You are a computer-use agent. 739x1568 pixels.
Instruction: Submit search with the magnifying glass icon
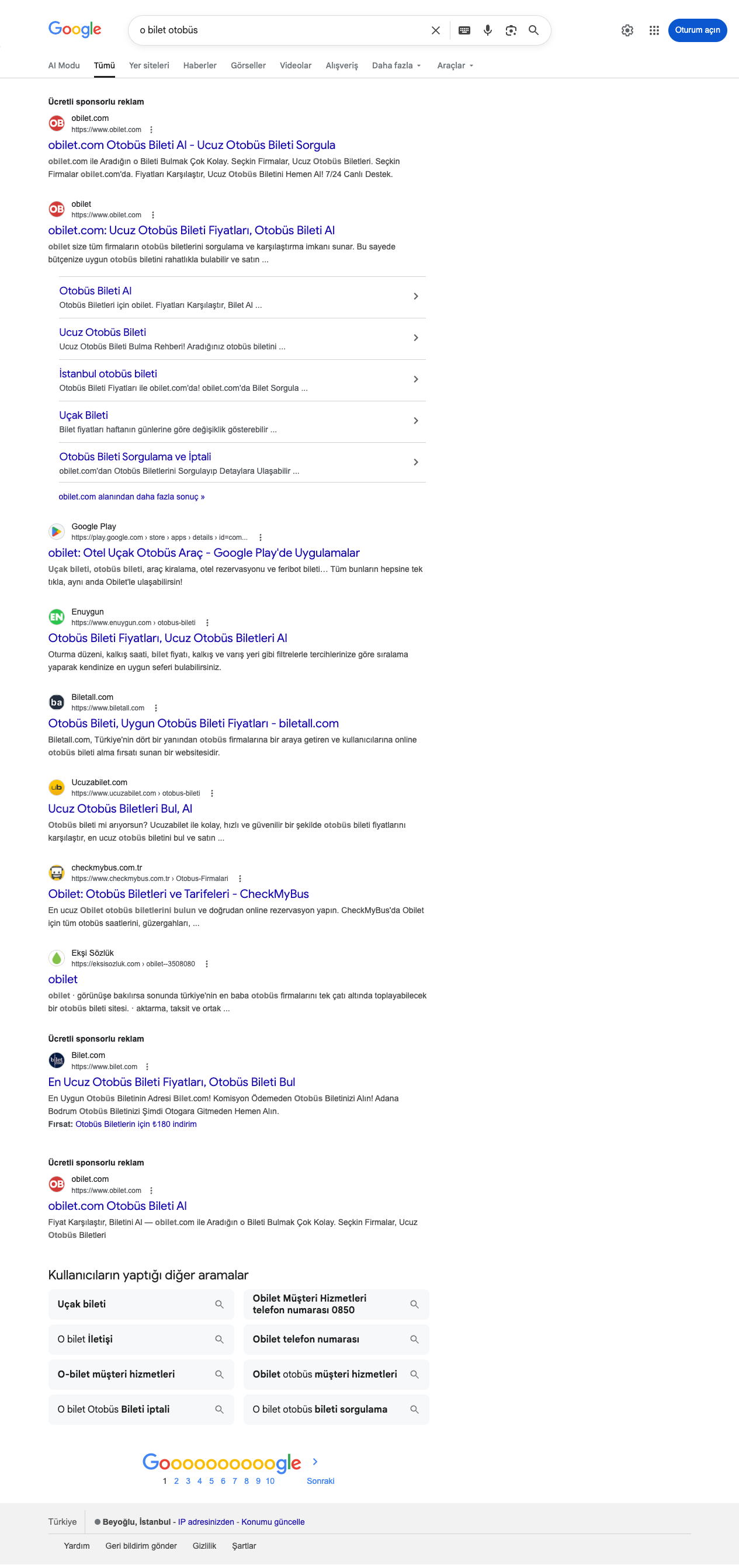[533, 30]
